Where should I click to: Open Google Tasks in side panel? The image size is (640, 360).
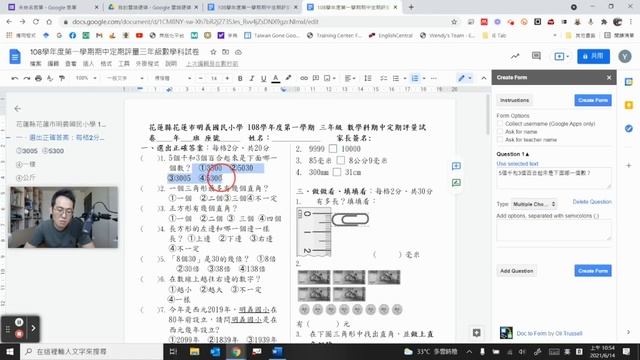click(629, 128)
